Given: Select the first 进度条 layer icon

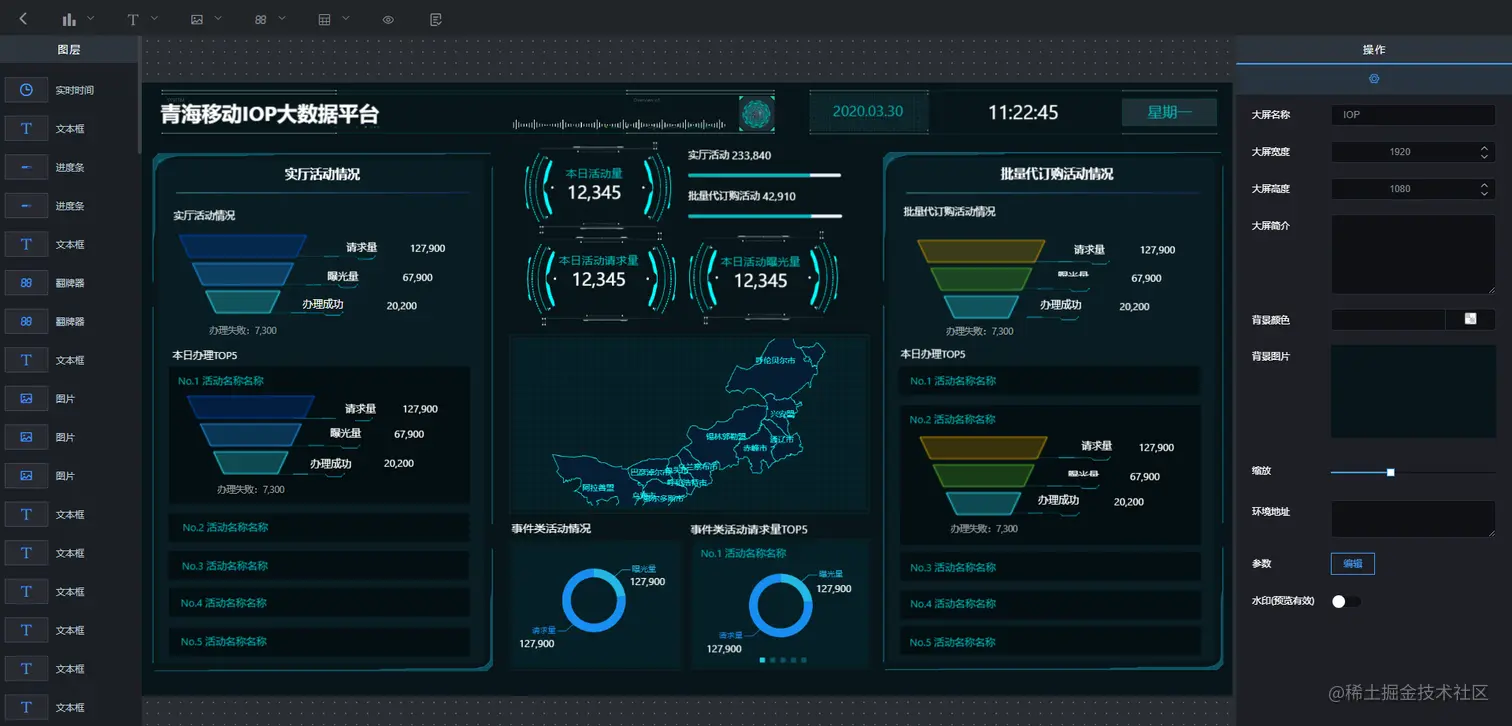Looking at the screenshot, I should click(x=27, y=167).
